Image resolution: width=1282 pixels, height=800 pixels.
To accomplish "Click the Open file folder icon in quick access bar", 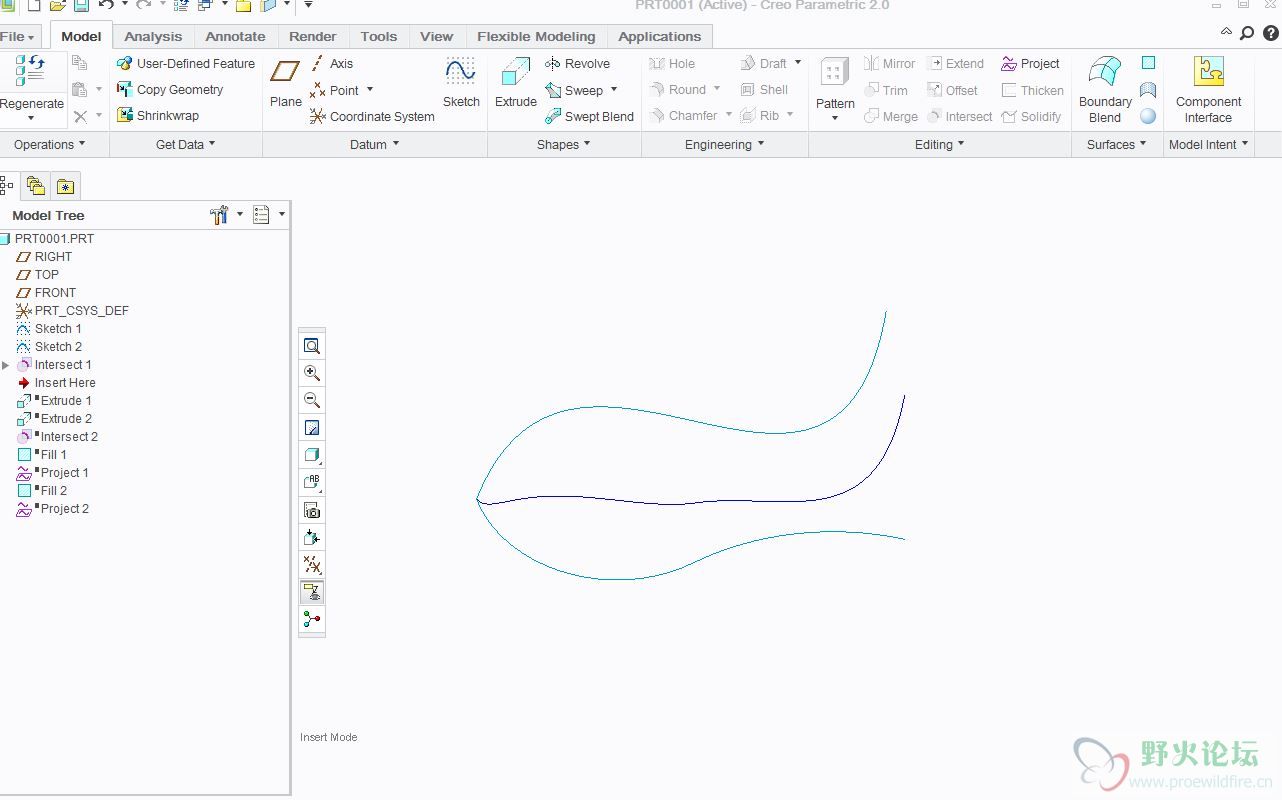I will coord(58,6).
